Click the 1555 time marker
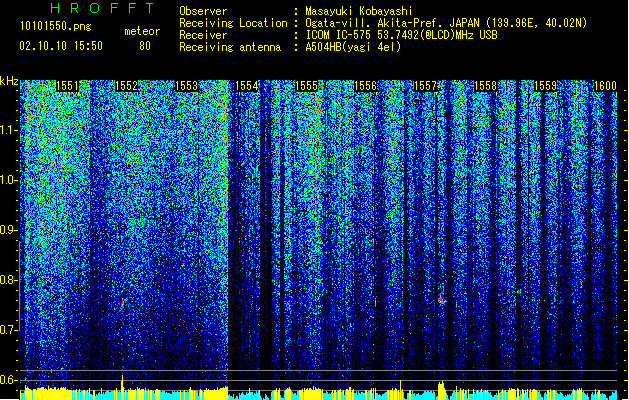 click(306, 86)
